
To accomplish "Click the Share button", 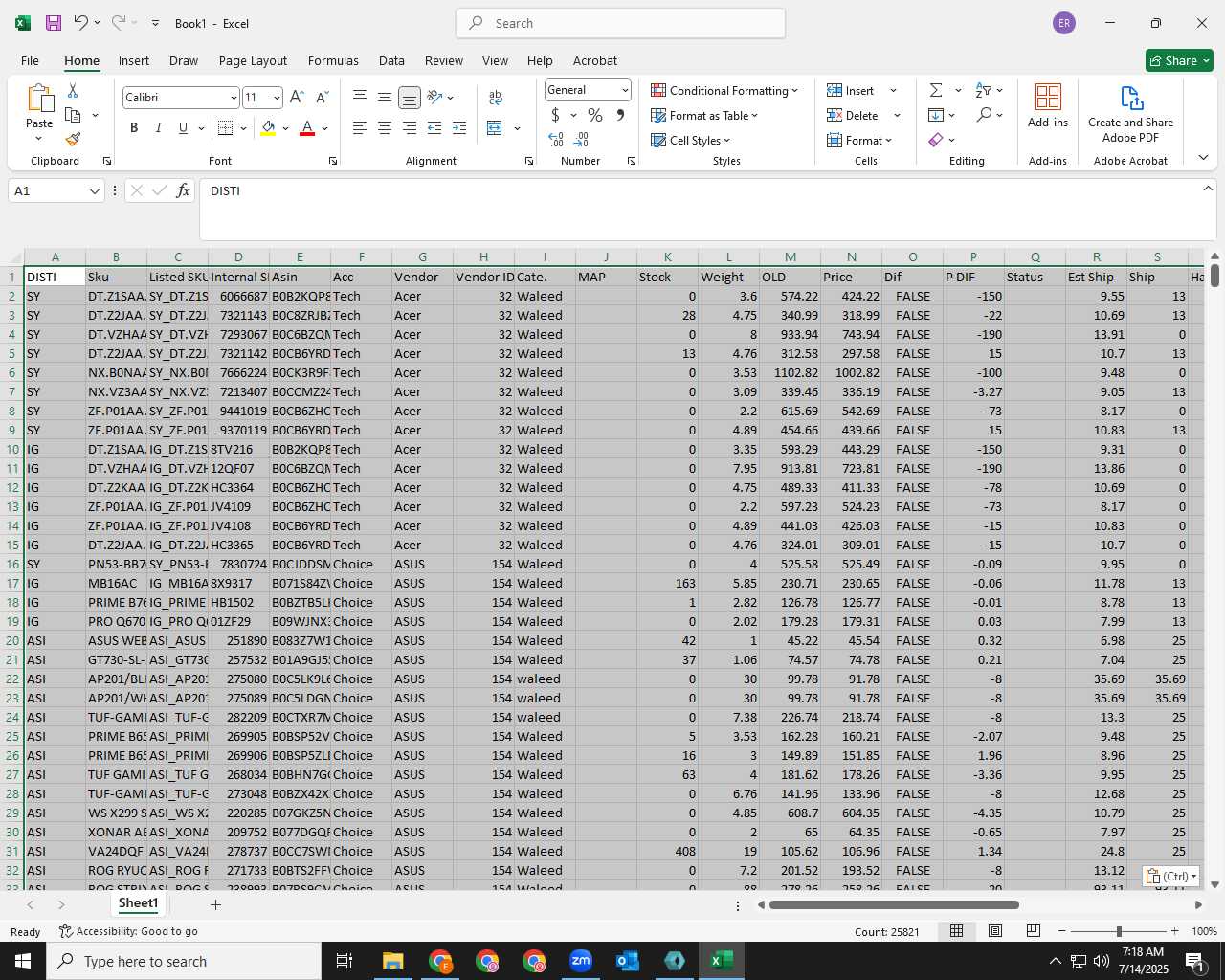I will coord(1179,60).
